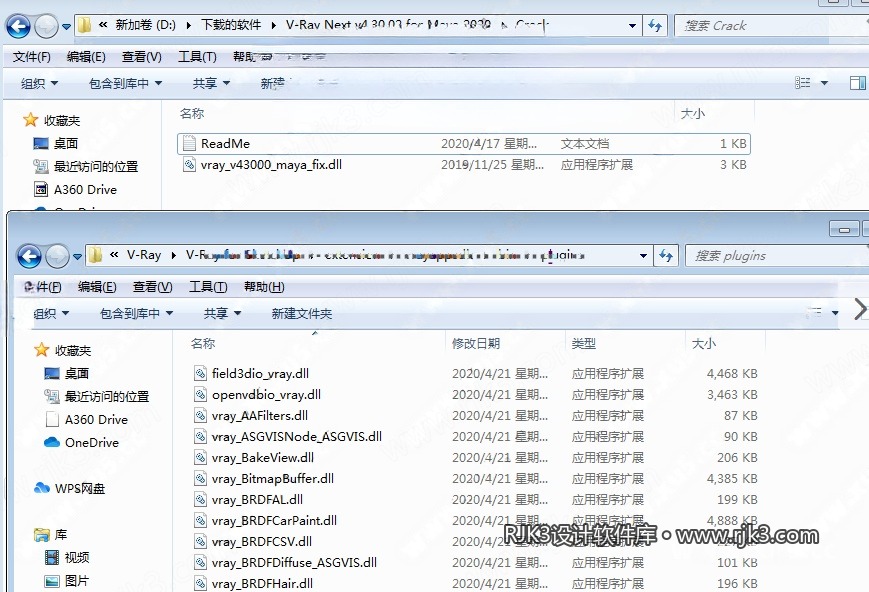
Task: Open 文件(F) menu in Crack window
Action: (x=32, y=57)
